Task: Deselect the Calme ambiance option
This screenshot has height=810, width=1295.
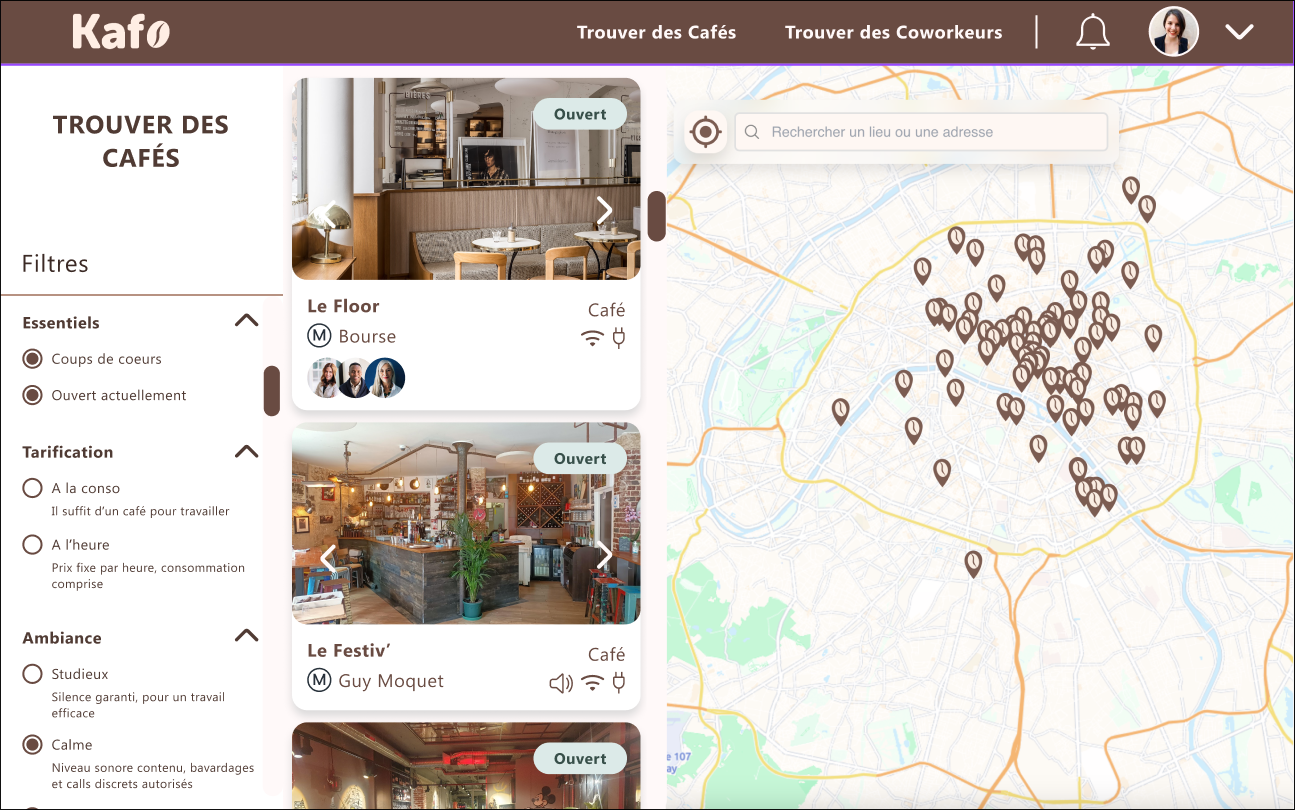Action: click(33, 744)
